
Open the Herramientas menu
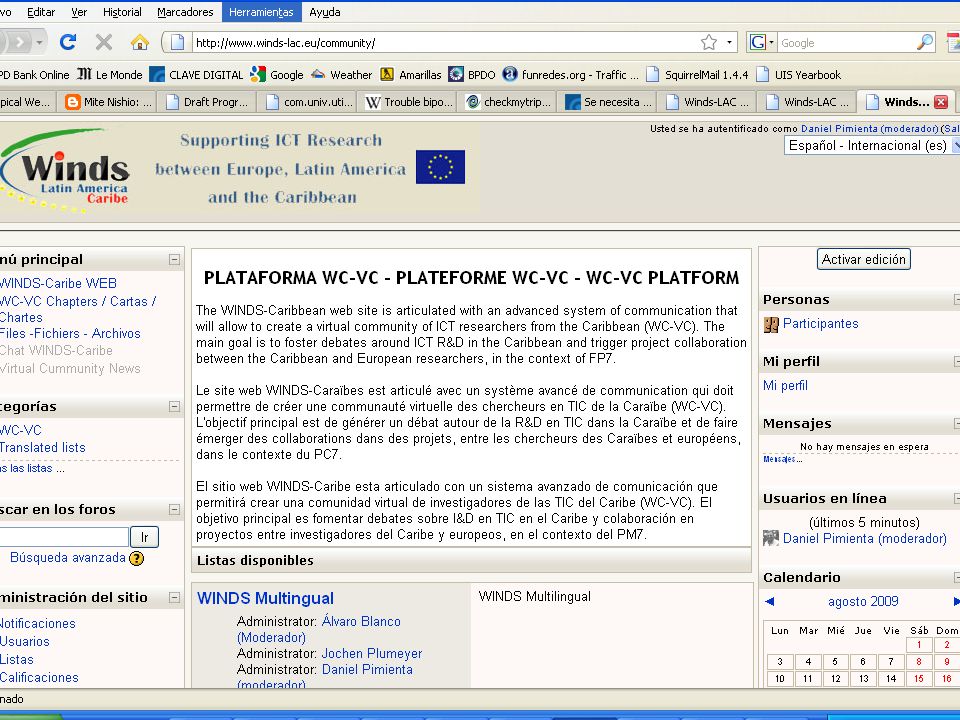point(261,12)
